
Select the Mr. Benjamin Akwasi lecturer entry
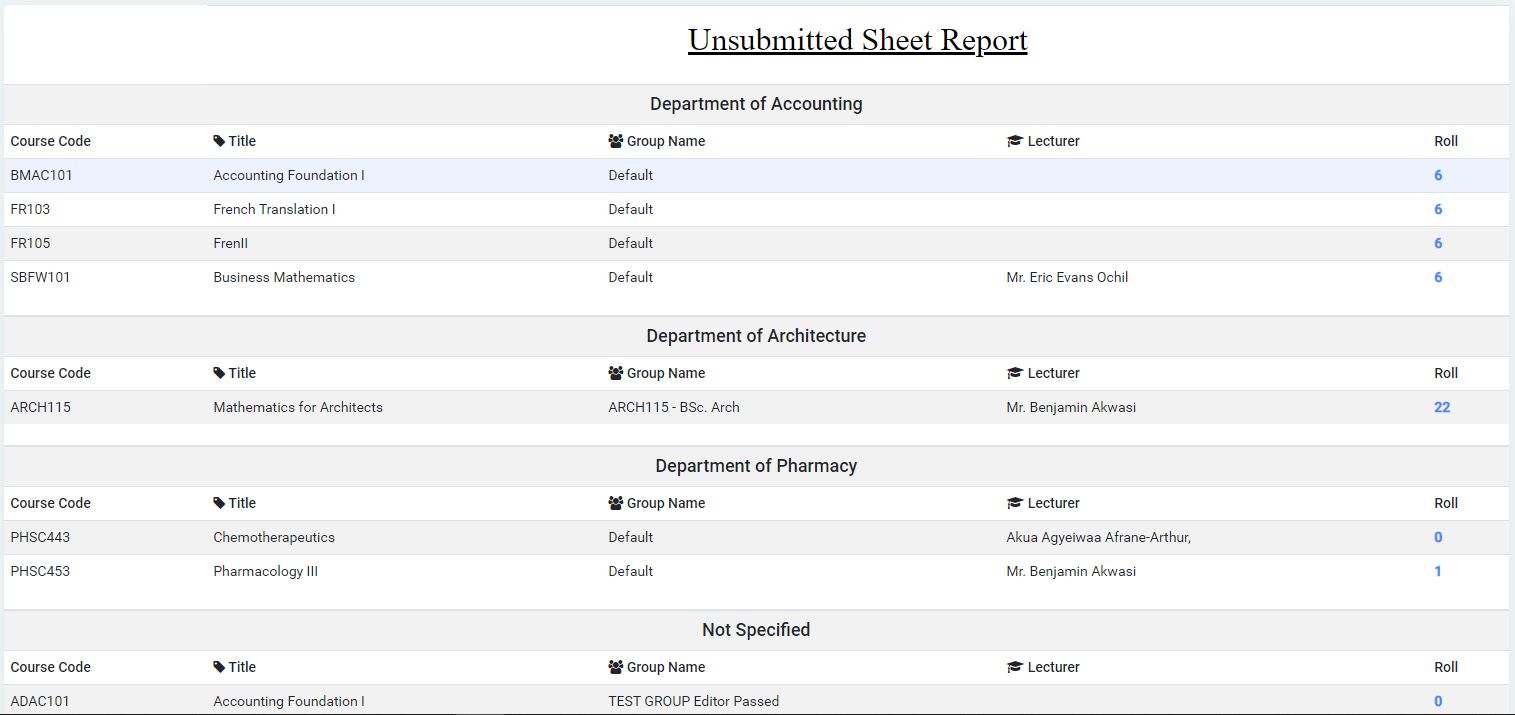(x=1071, y=407)
